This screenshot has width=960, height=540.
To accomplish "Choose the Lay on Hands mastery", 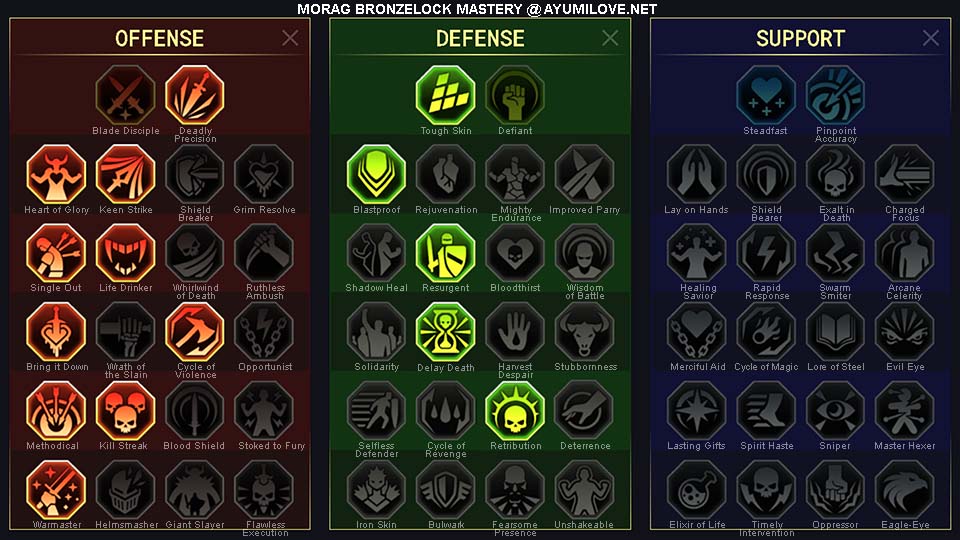I will pyautogui.click(x=696, y=174).
